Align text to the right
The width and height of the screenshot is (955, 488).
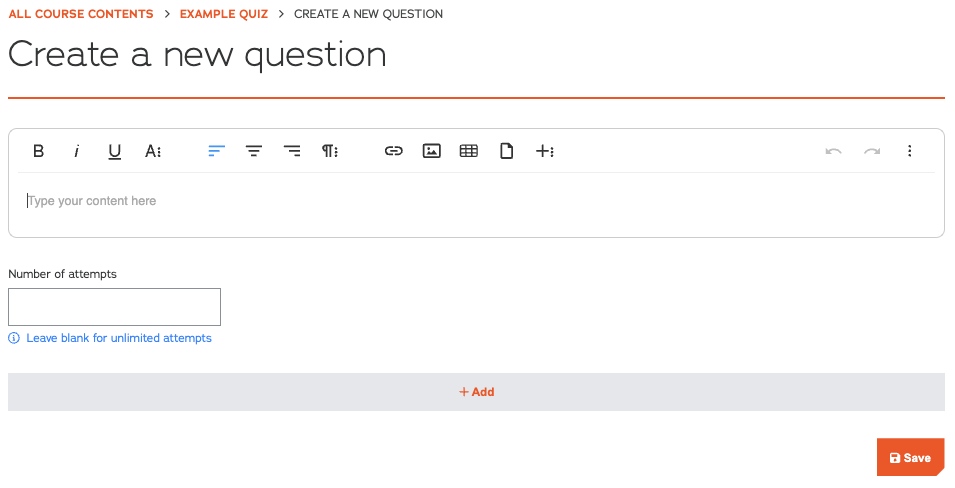292,151
